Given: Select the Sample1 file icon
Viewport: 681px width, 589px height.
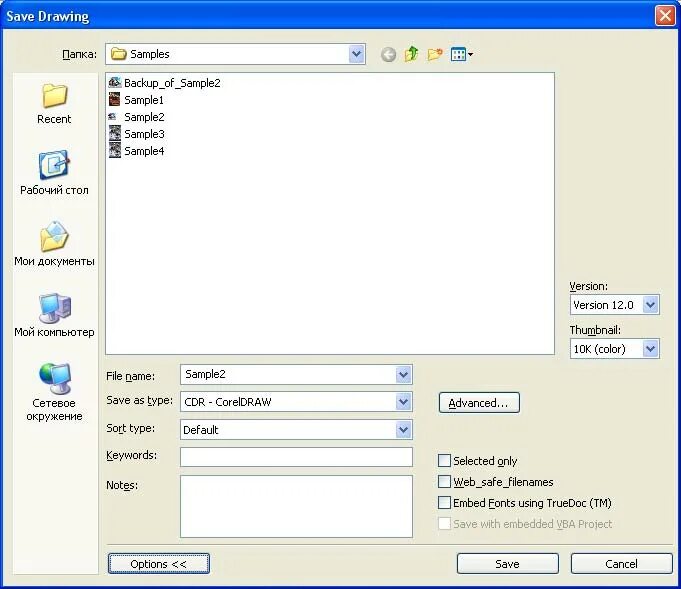Looking at the screenshot, I should 115,99.
